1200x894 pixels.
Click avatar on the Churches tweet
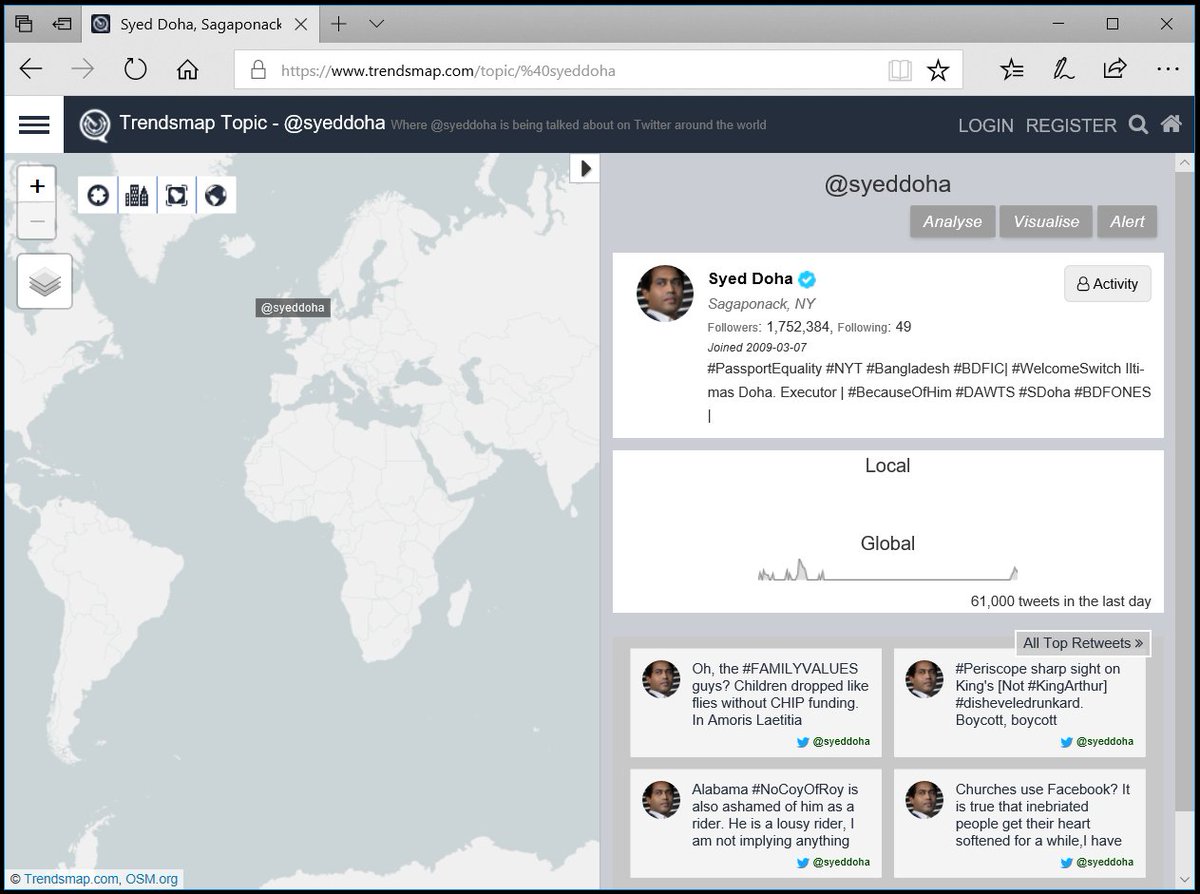click(x=925, y=800)
